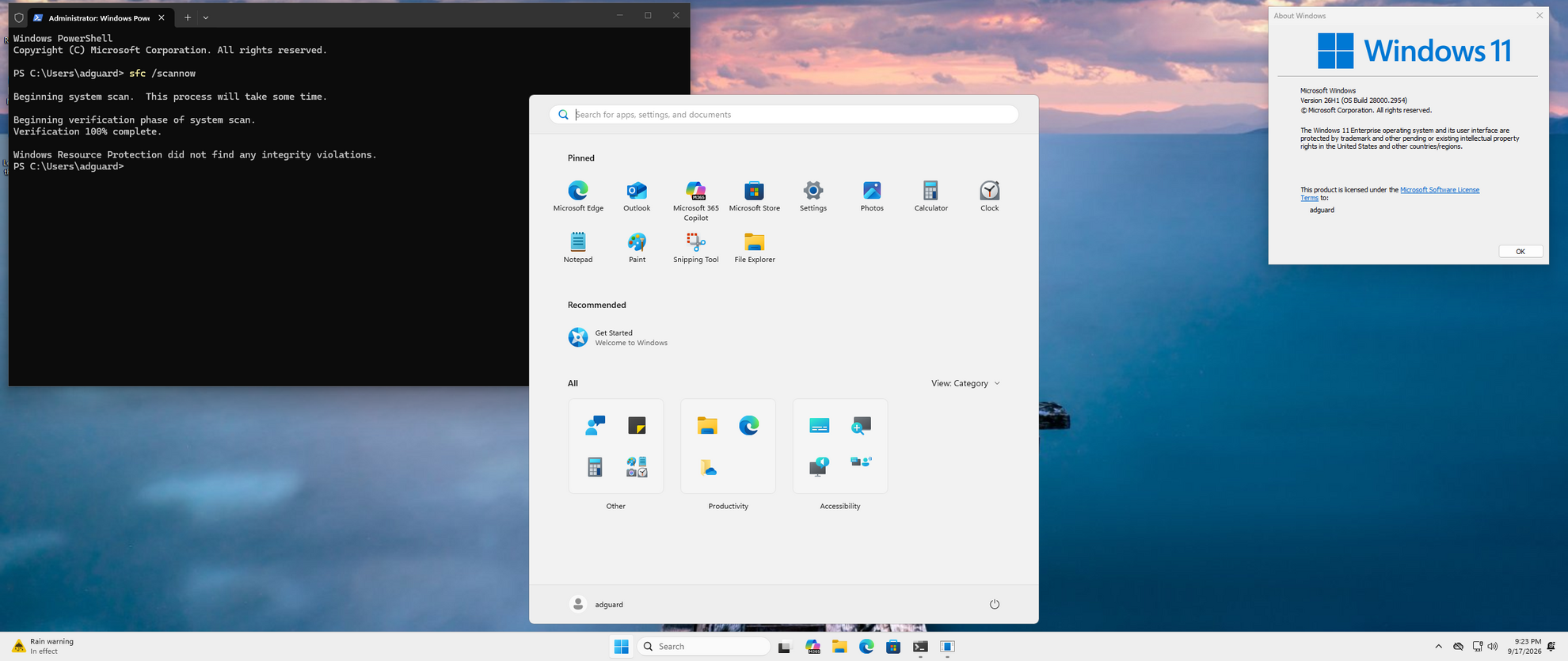
Task: Open Microsoft Edge from pinned apps
Action: pos(578,196)
